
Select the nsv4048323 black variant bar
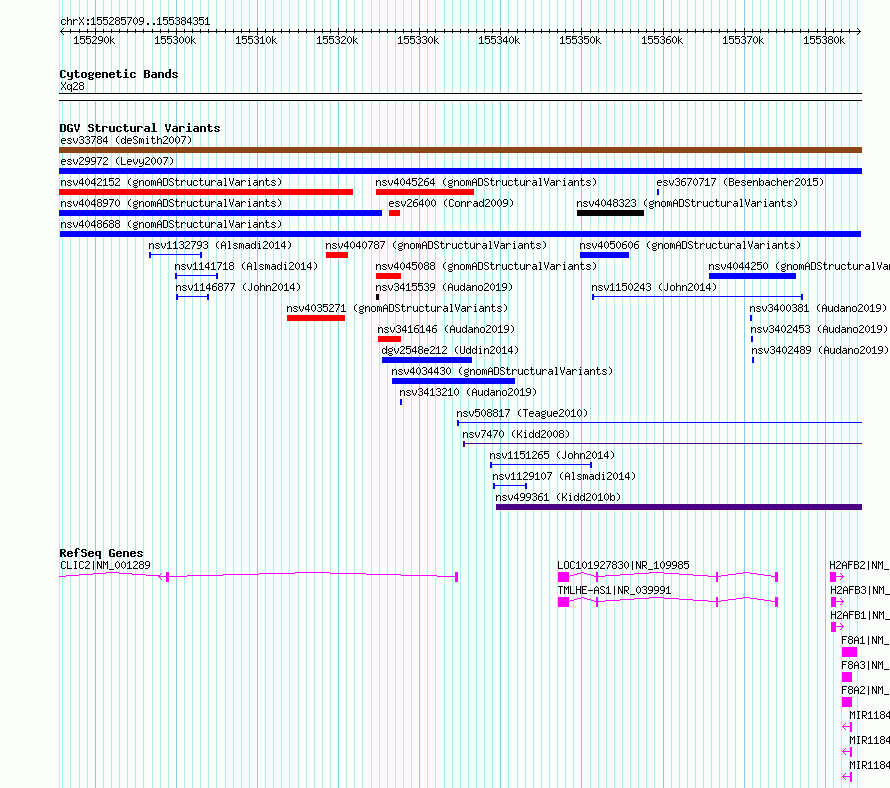tap(610, 213)
